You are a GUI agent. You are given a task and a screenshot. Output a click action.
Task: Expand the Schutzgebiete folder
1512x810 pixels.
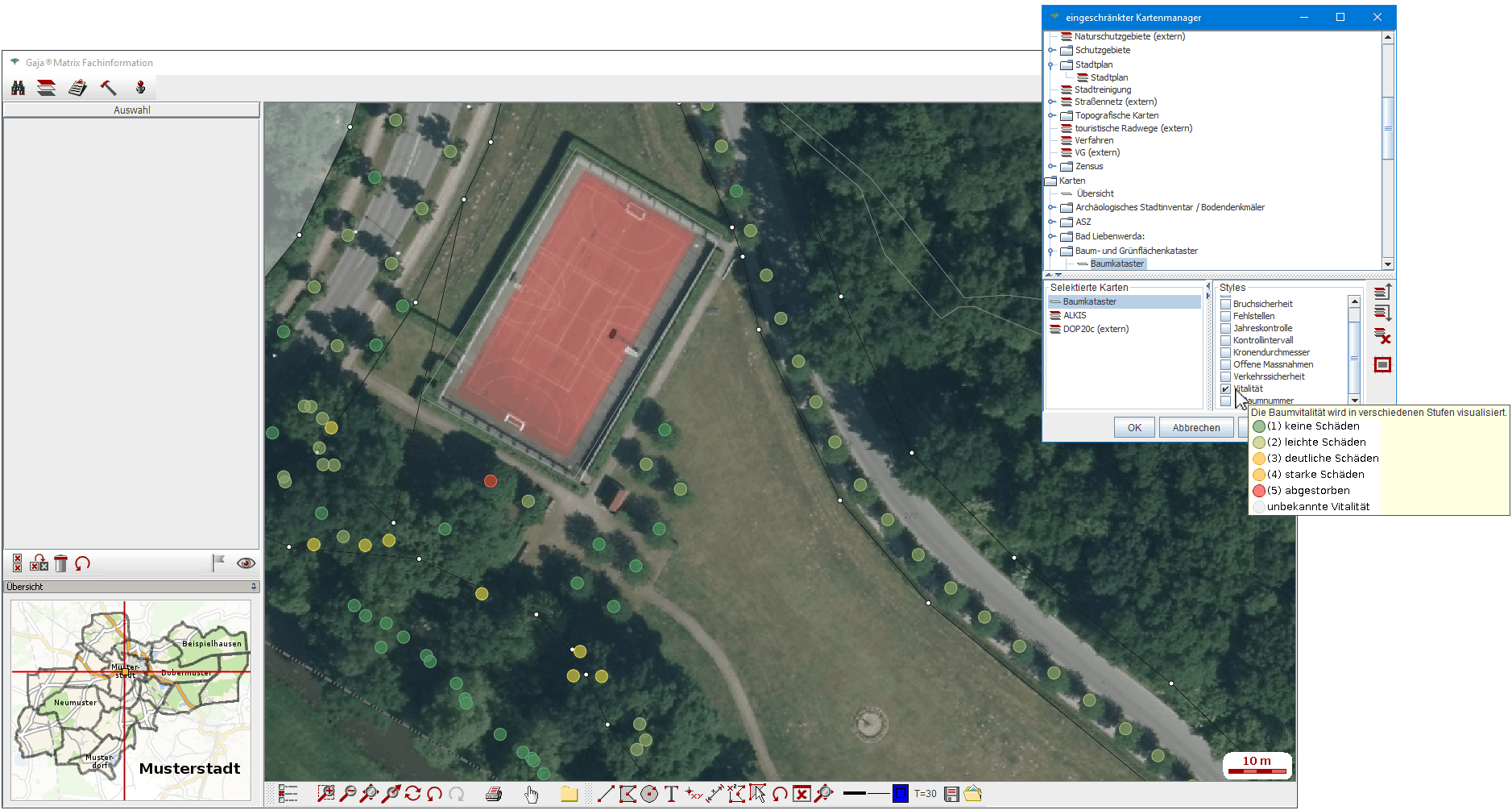pos(1051,51)
